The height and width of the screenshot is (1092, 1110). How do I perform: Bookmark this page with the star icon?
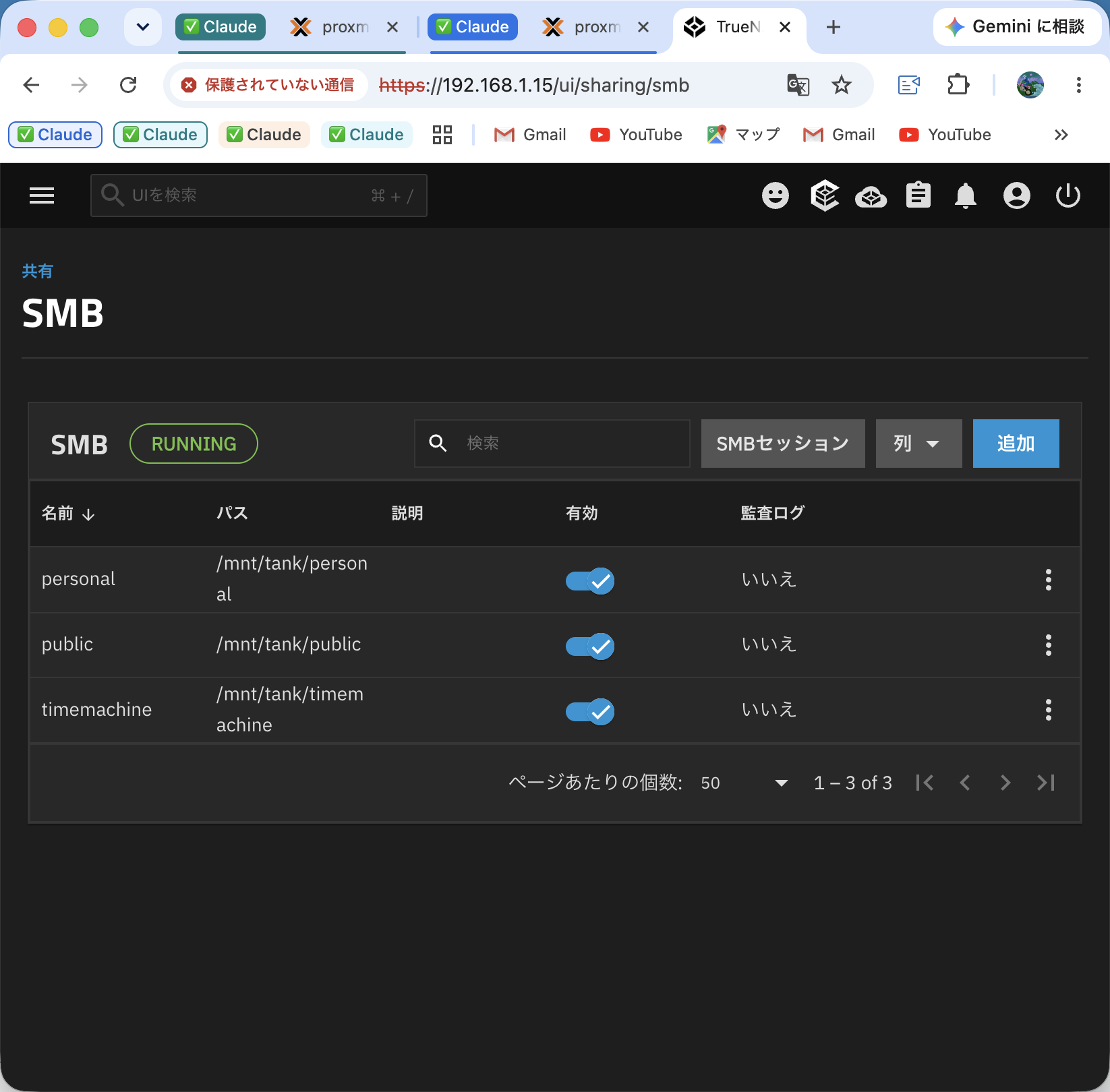pos(842,85)
